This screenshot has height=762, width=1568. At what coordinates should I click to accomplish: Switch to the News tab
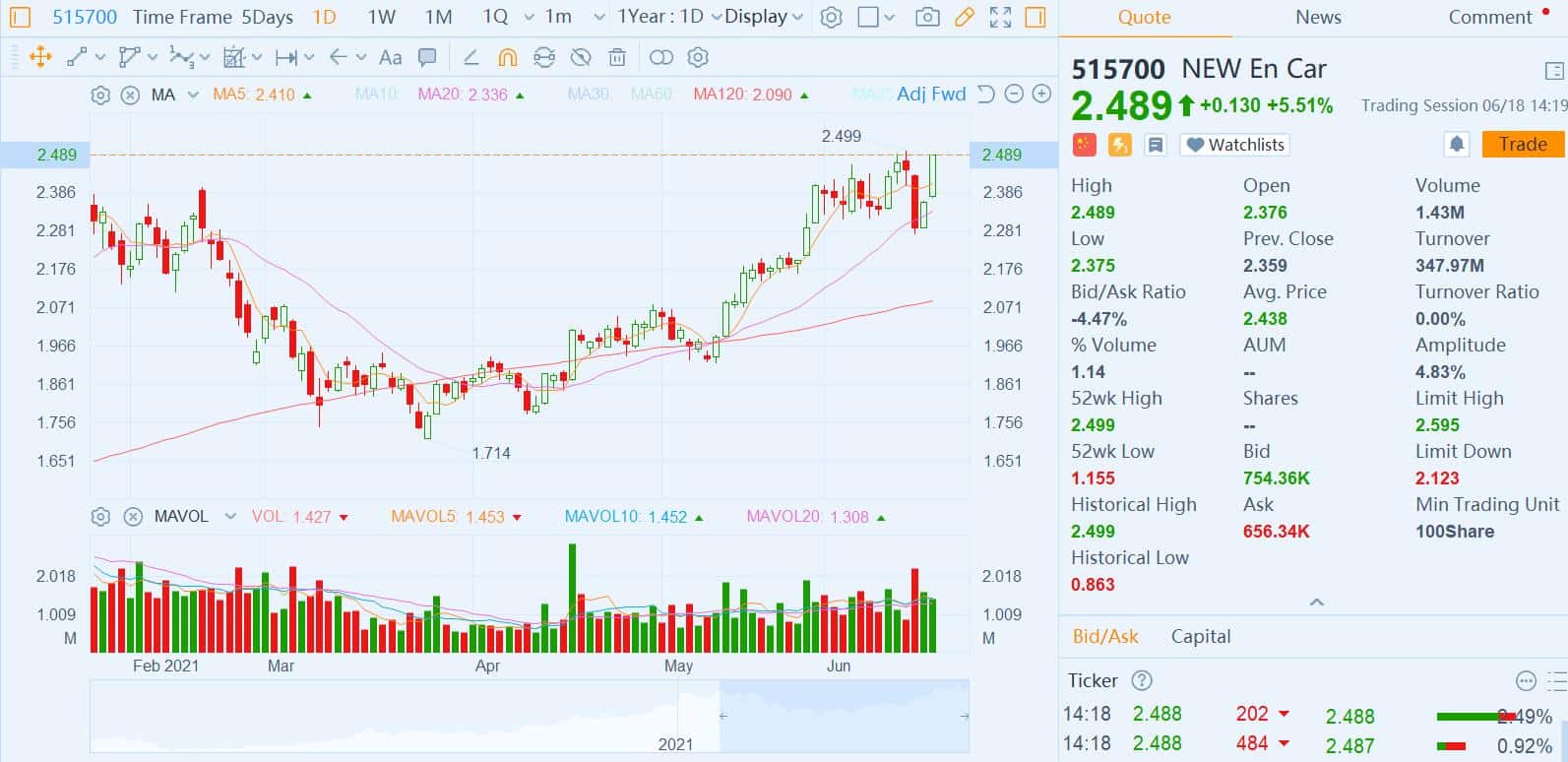click(x=1318, y=17)
